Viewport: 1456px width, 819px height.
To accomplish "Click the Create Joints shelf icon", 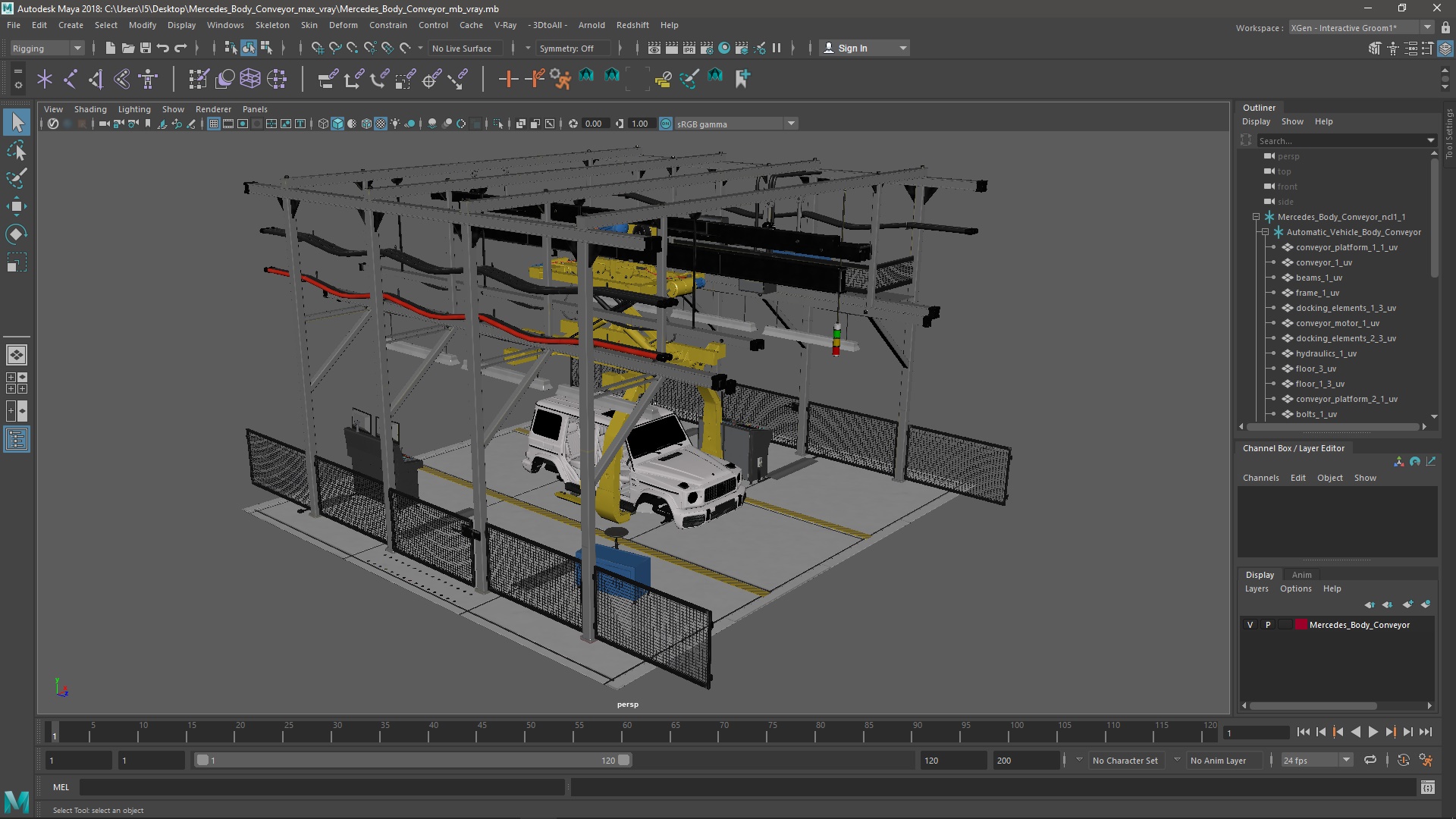I will coord(71,78).
